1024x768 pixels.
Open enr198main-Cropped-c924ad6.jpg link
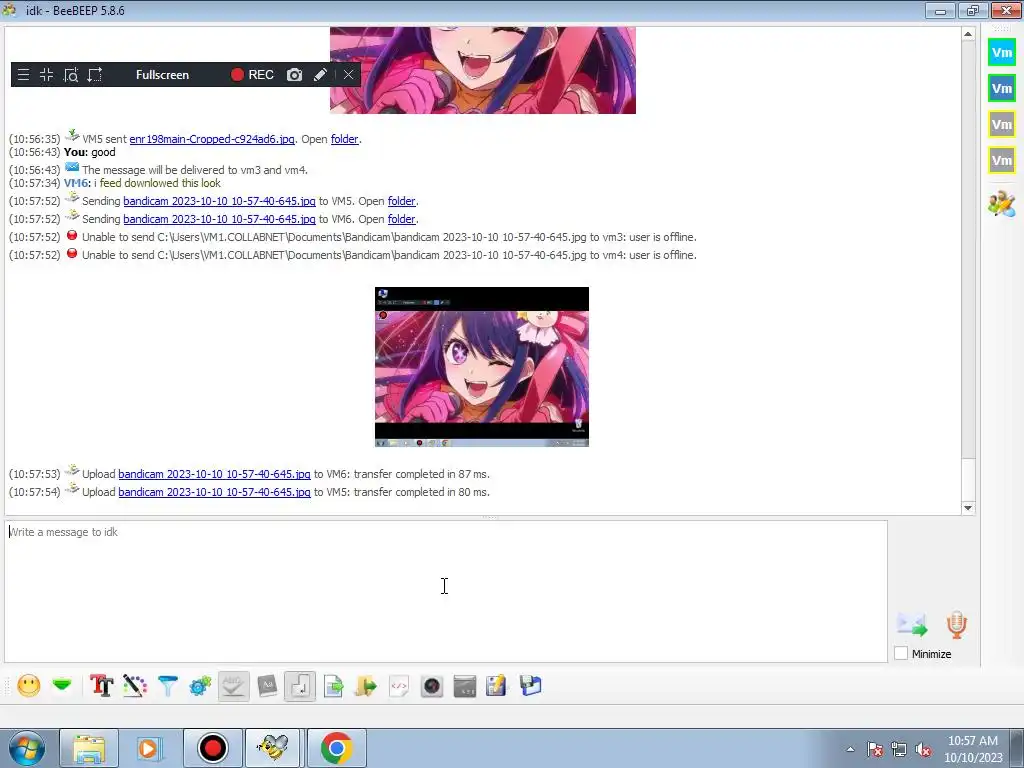click(212, 139)
